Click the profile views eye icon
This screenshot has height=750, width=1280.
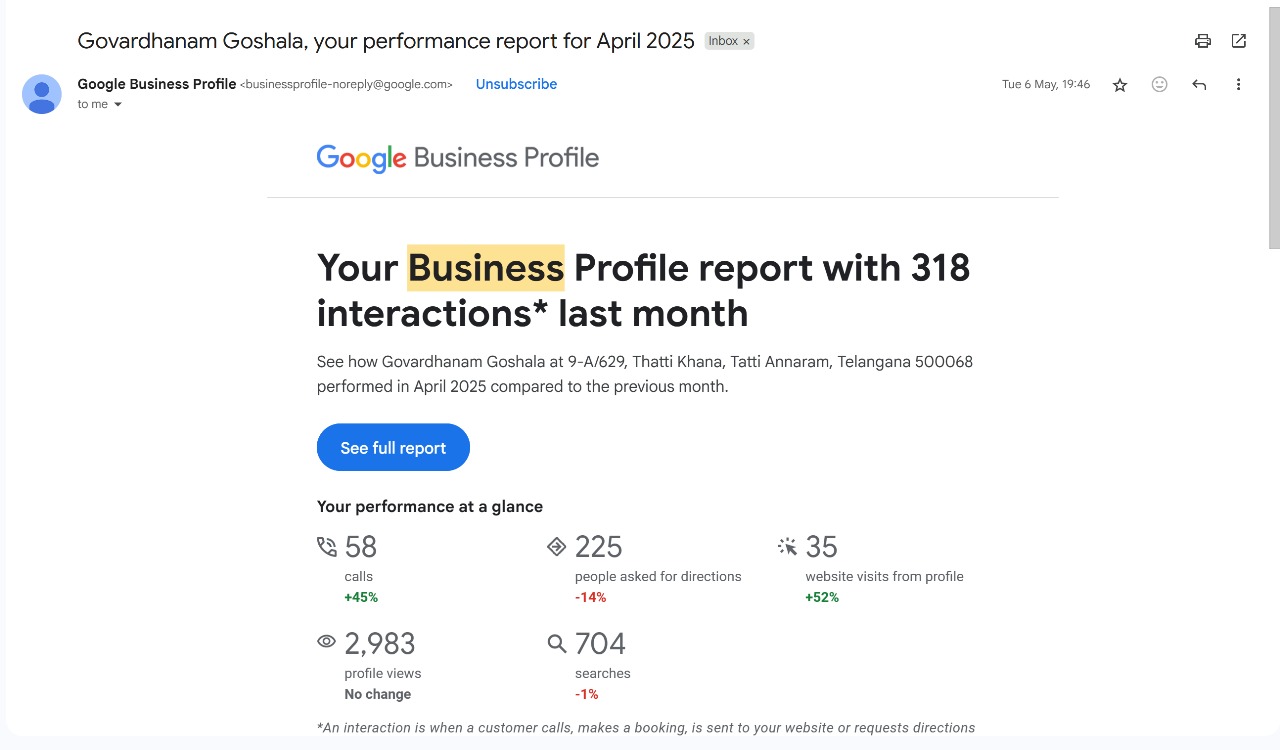click(x=327, y=642)
